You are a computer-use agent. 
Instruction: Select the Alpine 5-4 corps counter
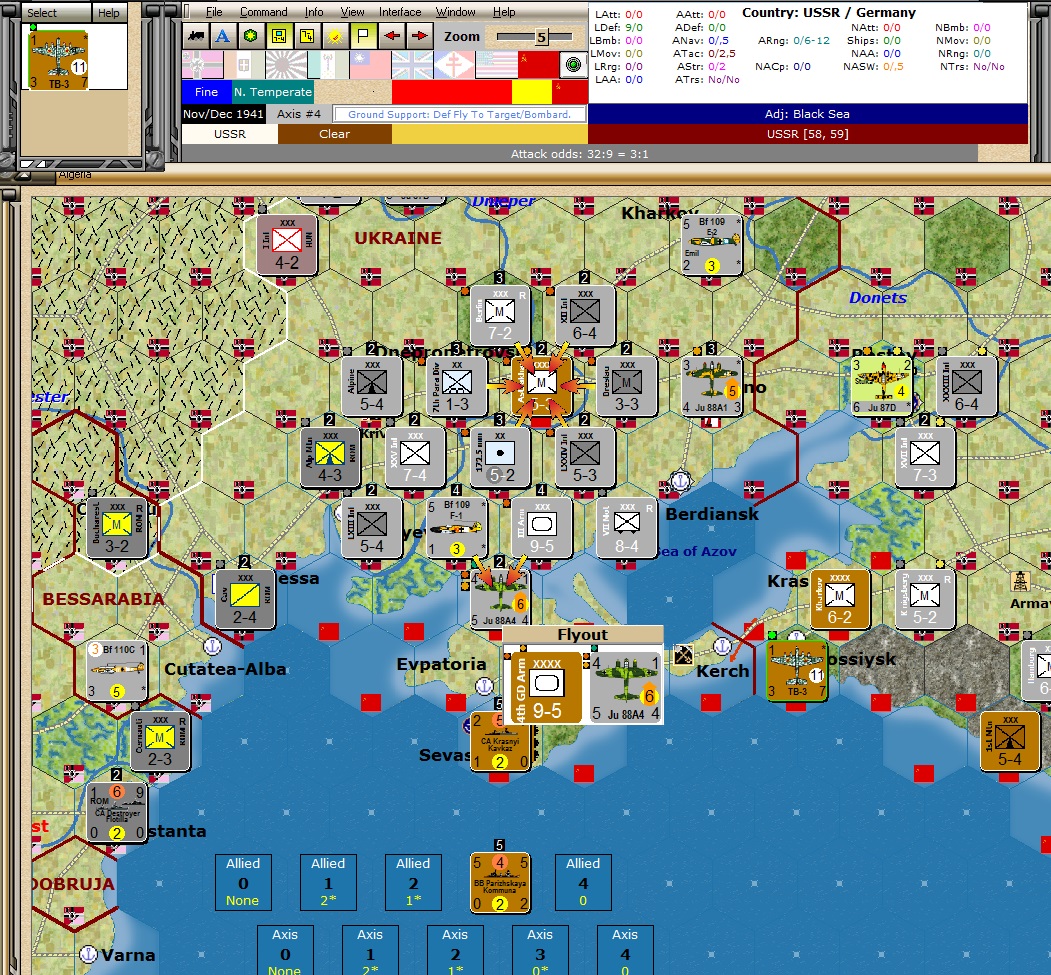point(371,386)
